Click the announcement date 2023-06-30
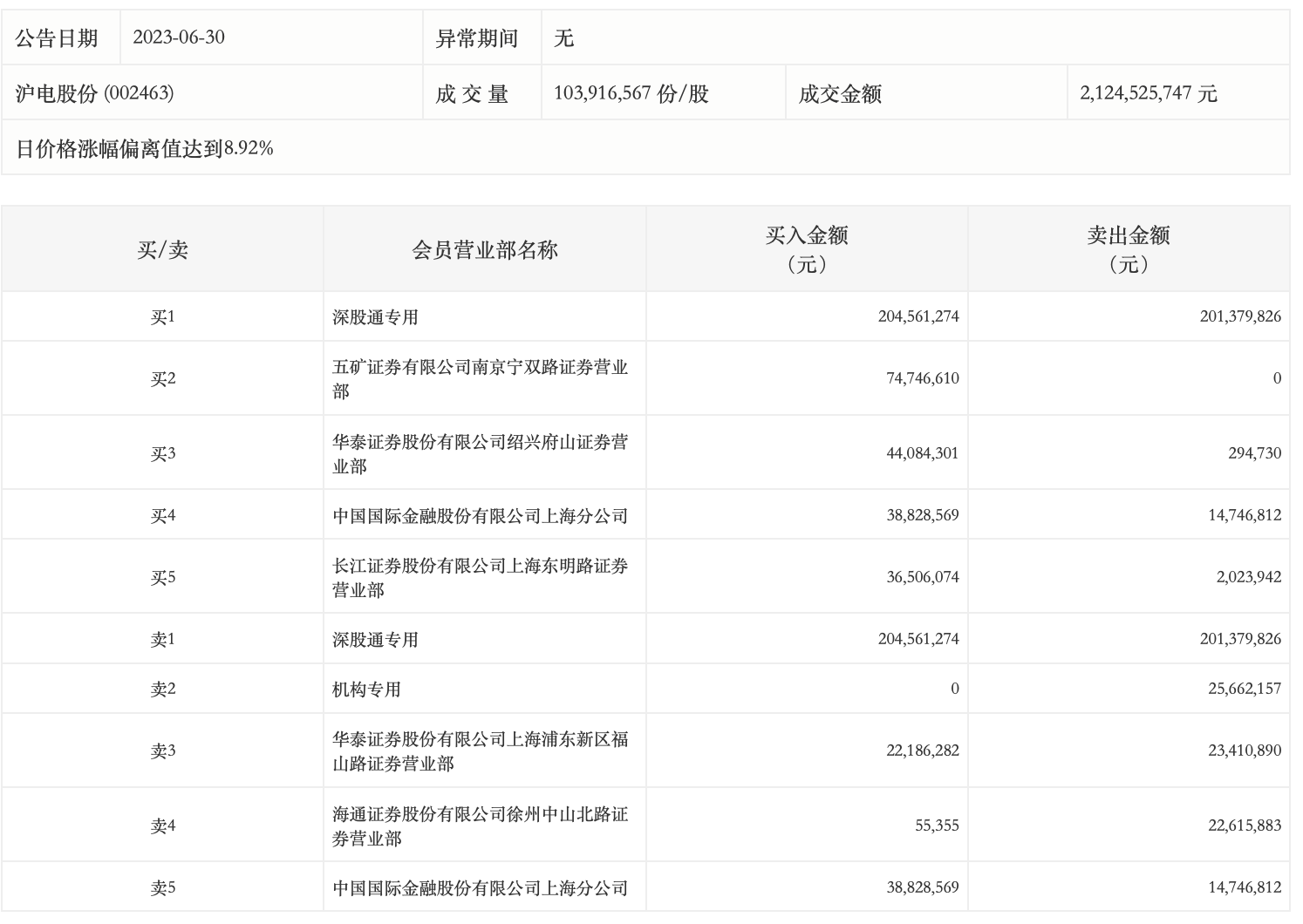This screenshot has height=924, width=1303. pyautogui.click(x=179, y=37)
